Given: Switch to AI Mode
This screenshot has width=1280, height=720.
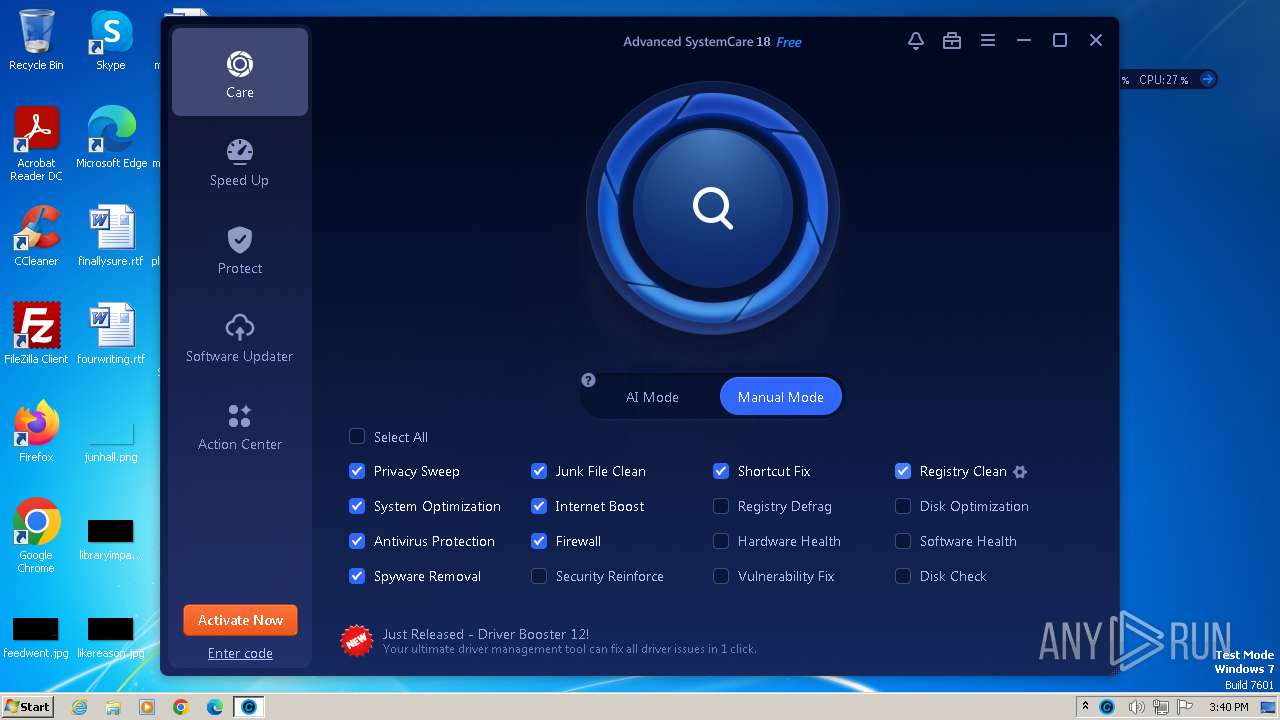Looking at the screenshot, I should [x=652, y=397].
